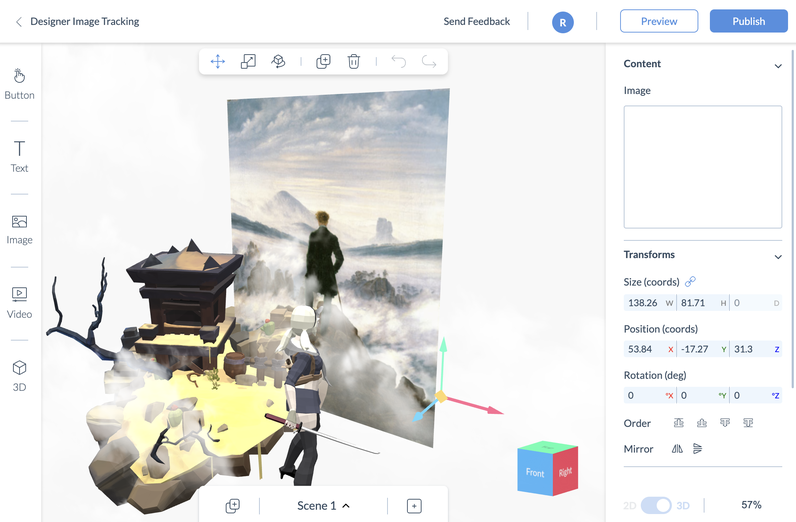796x522 pixels.
Task: Click the Undo arrow
Action: [398, 62]
